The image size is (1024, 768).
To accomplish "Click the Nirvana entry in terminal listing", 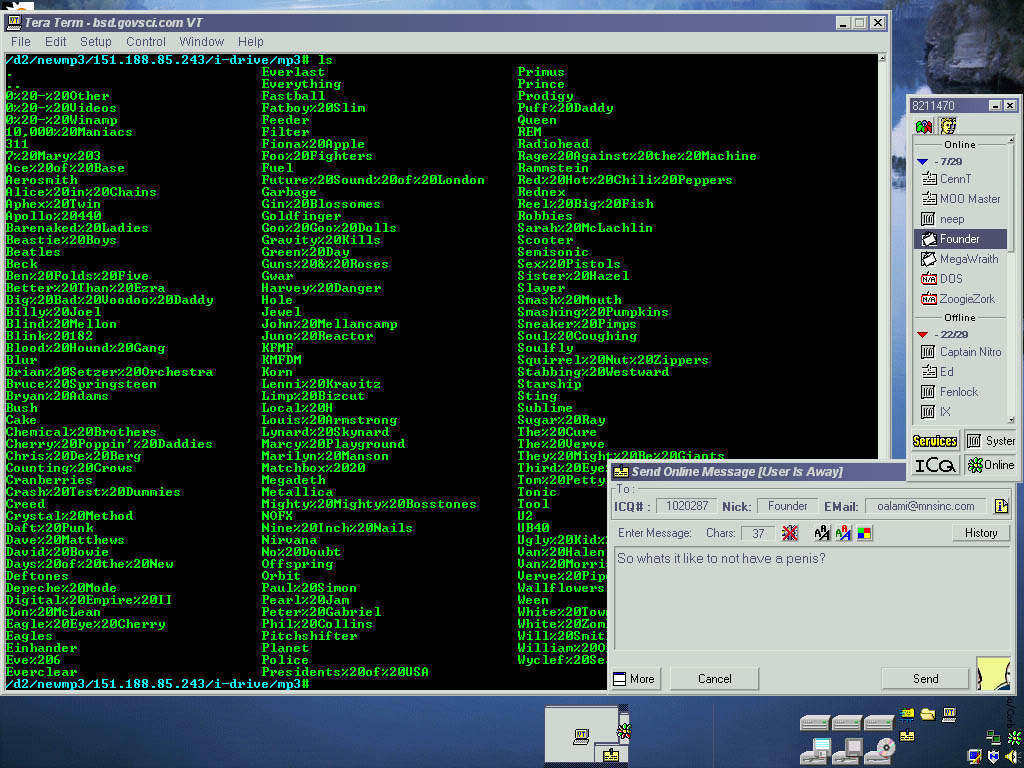I will [289, 539].
